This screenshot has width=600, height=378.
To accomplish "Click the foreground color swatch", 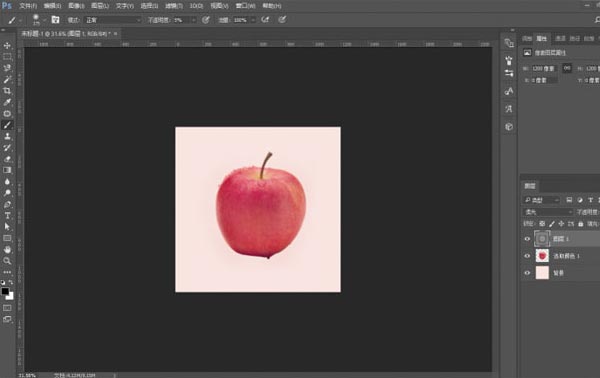I will coord(5,292).
